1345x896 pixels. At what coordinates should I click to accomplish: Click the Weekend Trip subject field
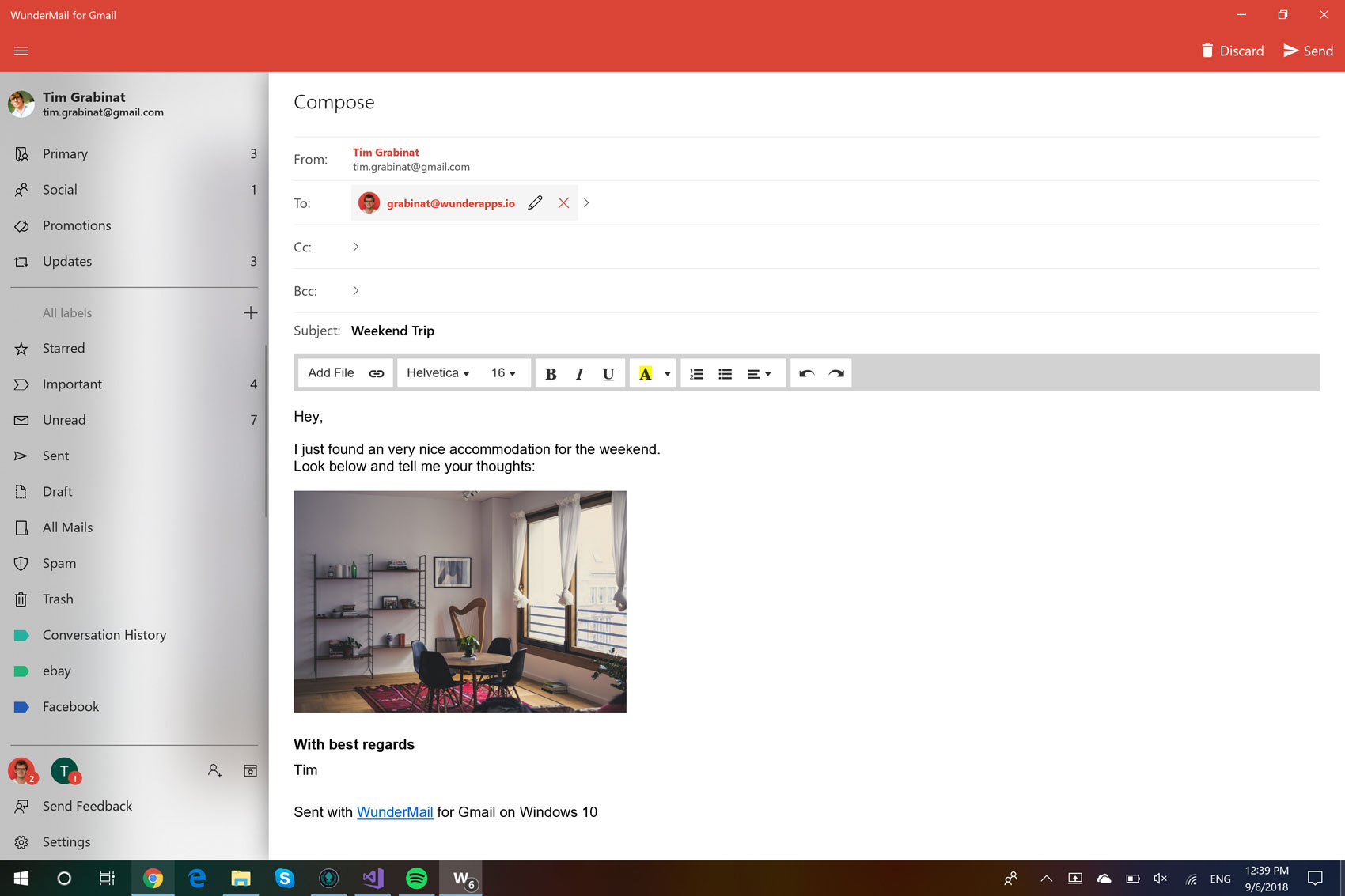(392, 331)
